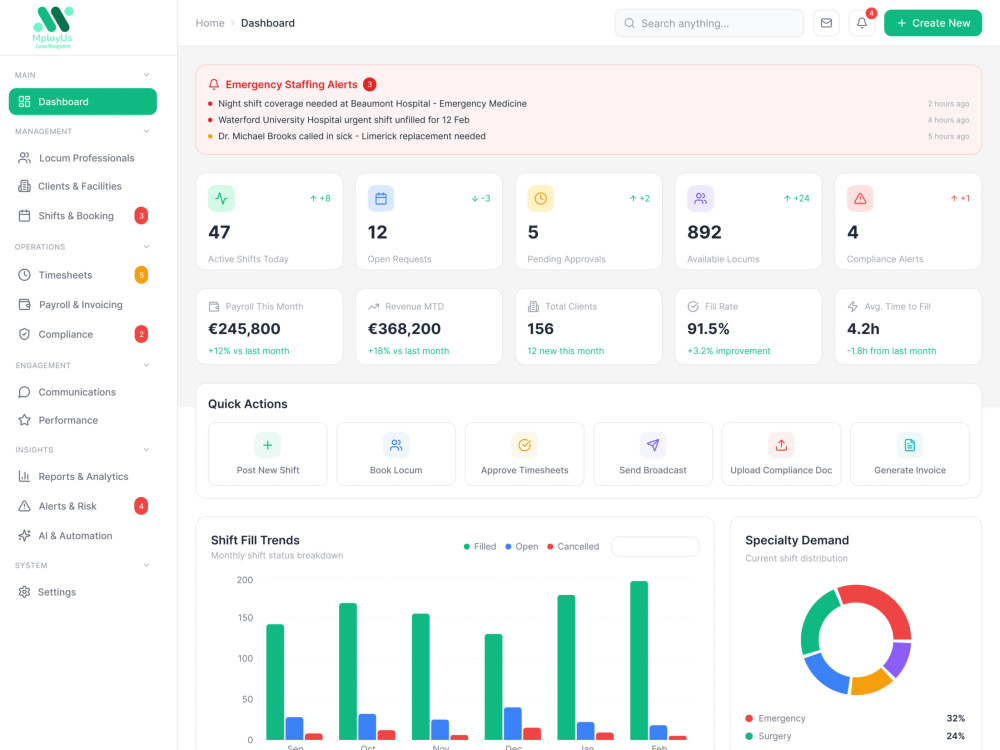Click the Pending Approvals clock icon

pos(540,198)
